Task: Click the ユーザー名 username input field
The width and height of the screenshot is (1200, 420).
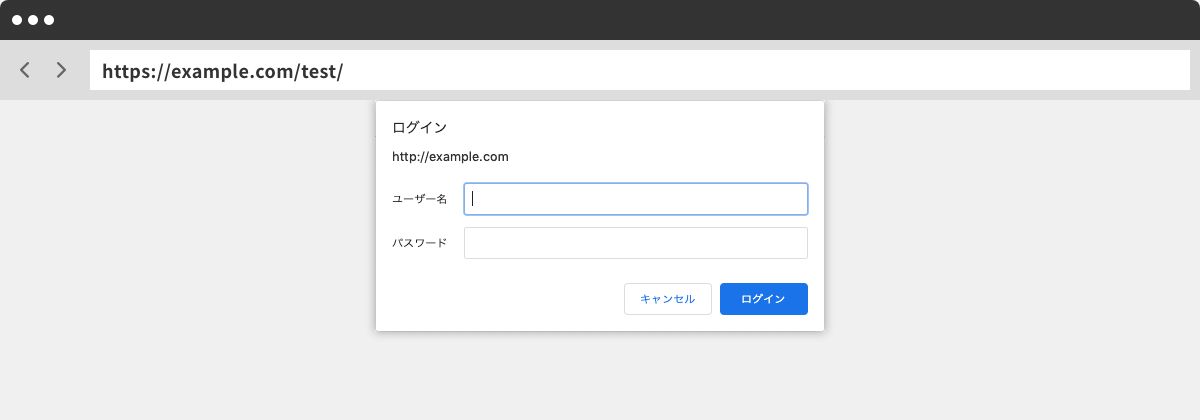Action: 636,199
